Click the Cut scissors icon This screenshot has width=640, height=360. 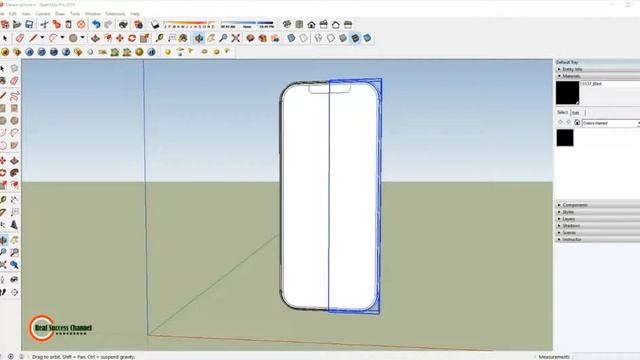coord(44,24)
